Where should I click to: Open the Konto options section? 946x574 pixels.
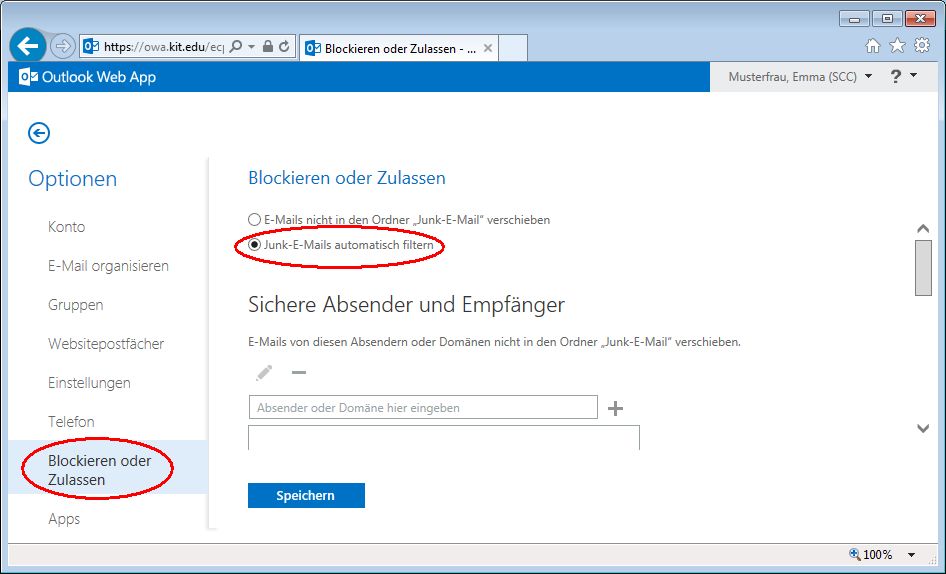point(66,227)
